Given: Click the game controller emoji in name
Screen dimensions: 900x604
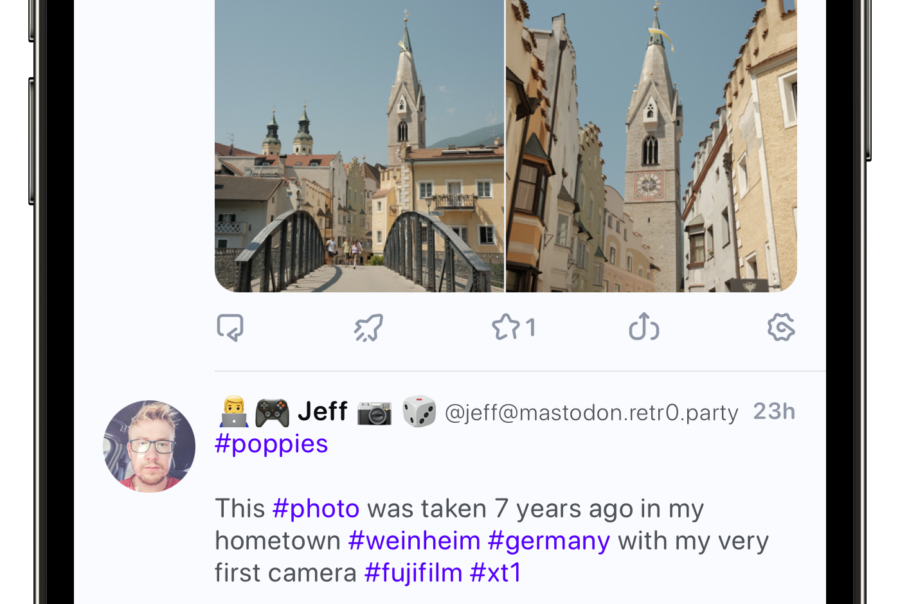Looking at the screenshot, I should click(x=272, y=413).
